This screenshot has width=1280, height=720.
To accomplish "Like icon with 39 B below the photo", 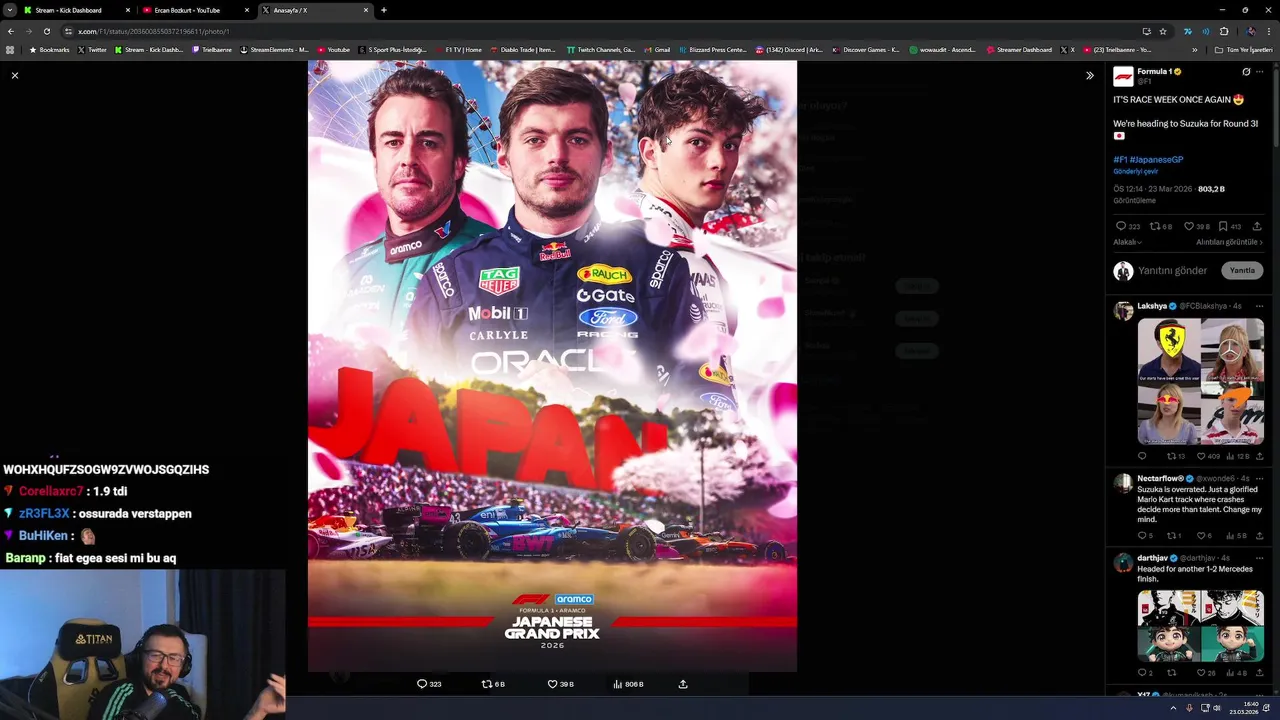I will pyautogui.click(x=552, y=684).
